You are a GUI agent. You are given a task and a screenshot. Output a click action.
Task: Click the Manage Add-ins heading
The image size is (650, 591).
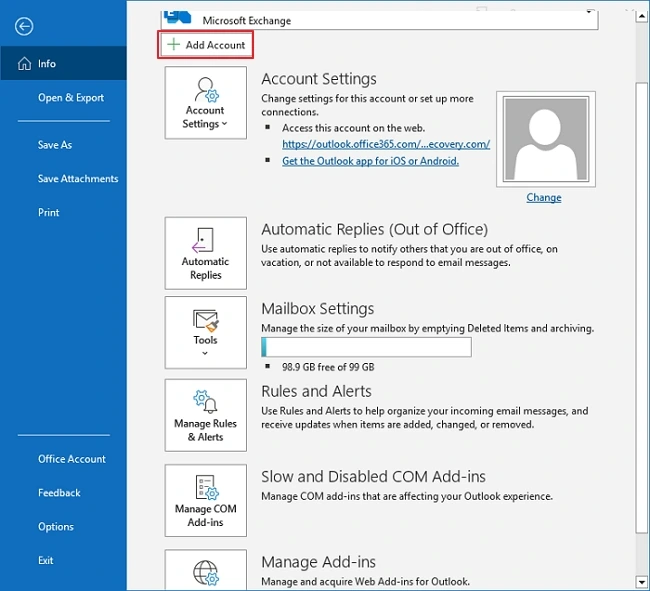(x=318, y=562)
